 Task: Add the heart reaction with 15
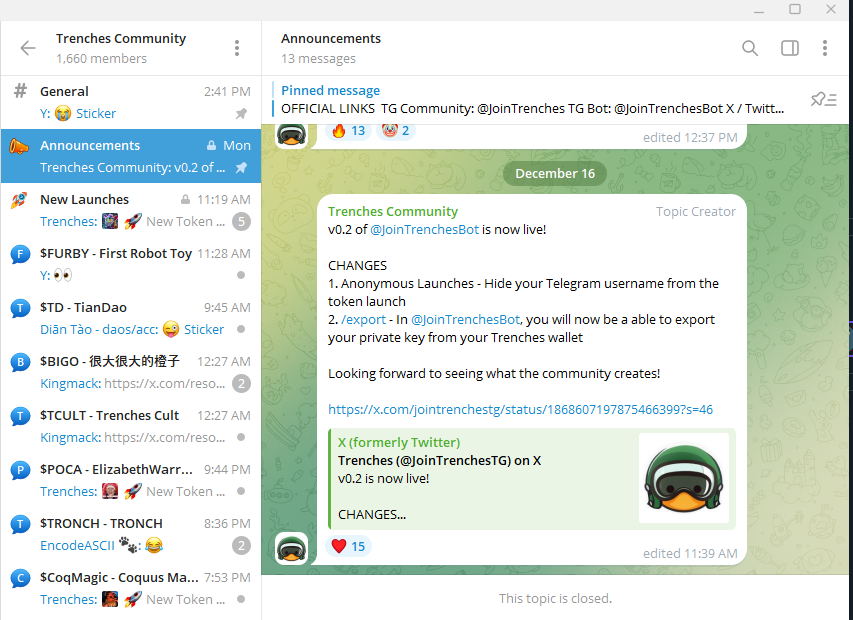tap(348, 546)
